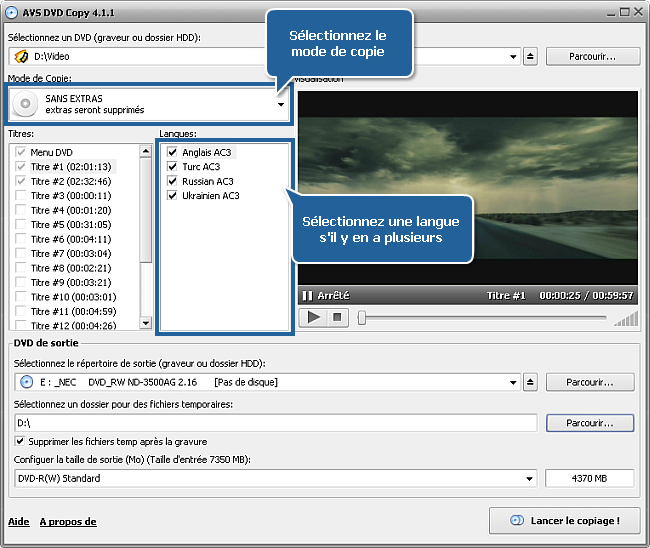Viewport: 650px width, 548px height.
Task: Open the source DVD dropdown arrow
Action: (x=513, y=57)
